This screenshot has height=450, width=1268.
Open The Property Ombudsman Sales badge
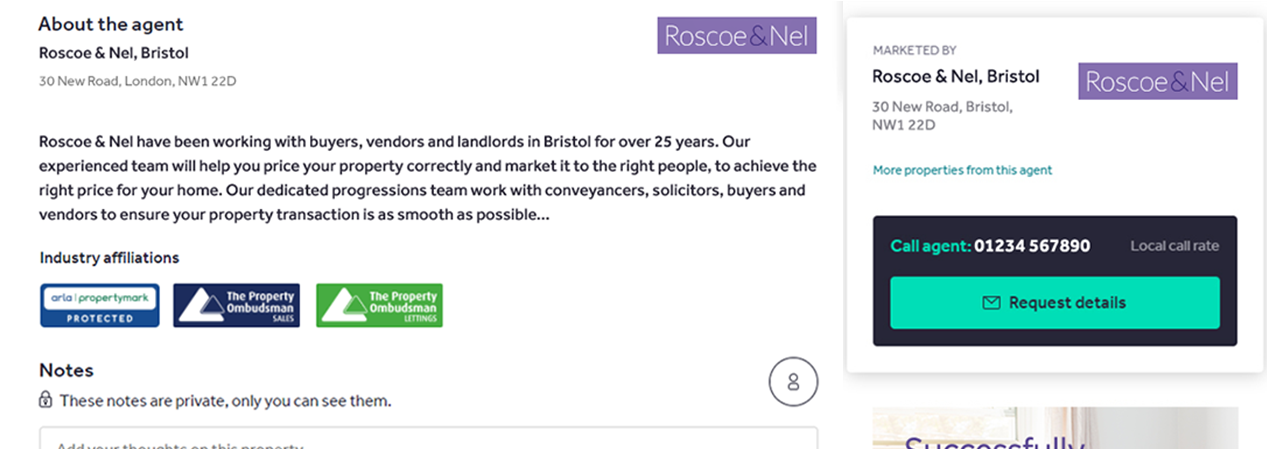236,305
